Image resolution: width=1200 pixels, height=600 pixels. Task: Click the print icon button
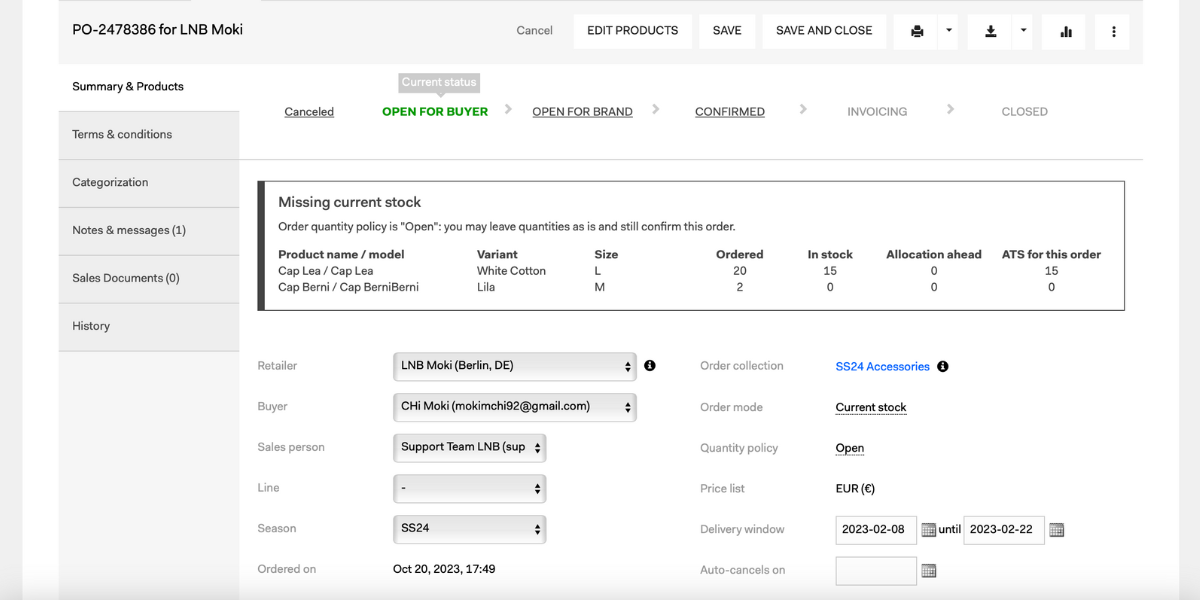[x=917, y=31]
